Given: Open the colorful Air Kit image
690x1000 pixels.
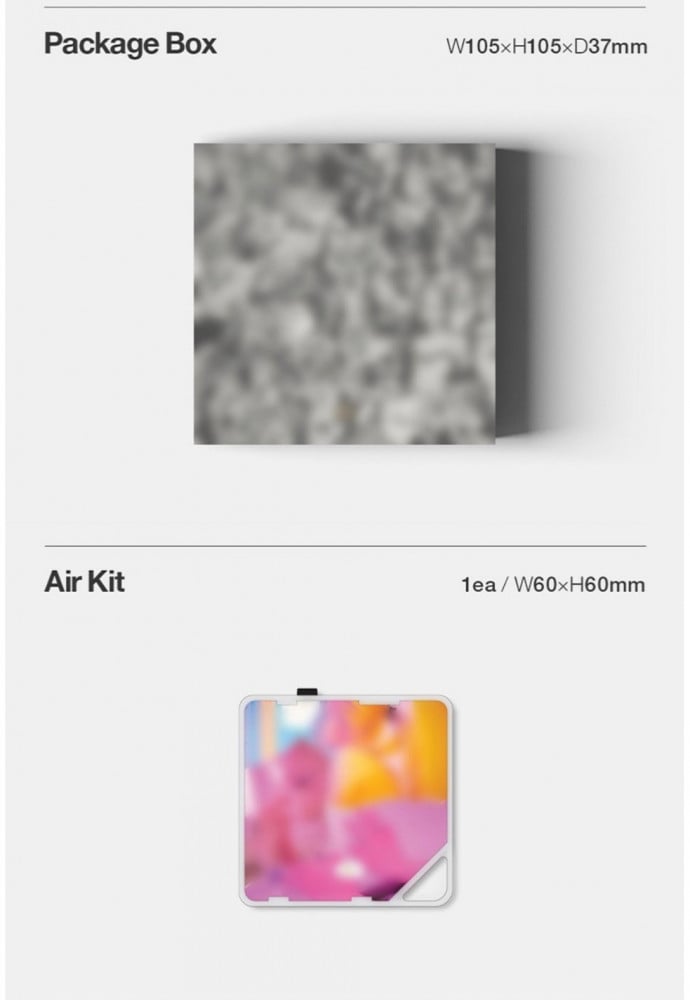Looking at the screenshot, I should tap(346, 800).
